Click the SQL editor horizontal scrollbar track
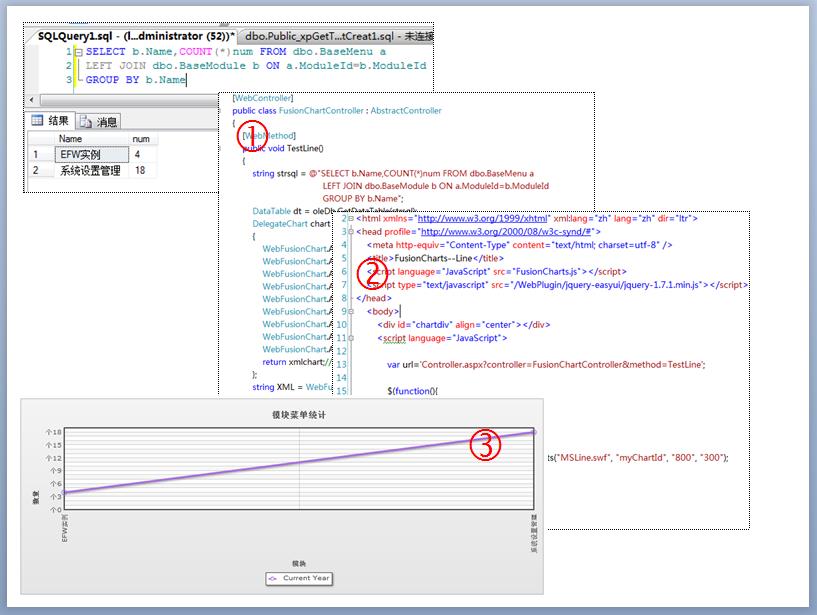 (x=129, y=99)
